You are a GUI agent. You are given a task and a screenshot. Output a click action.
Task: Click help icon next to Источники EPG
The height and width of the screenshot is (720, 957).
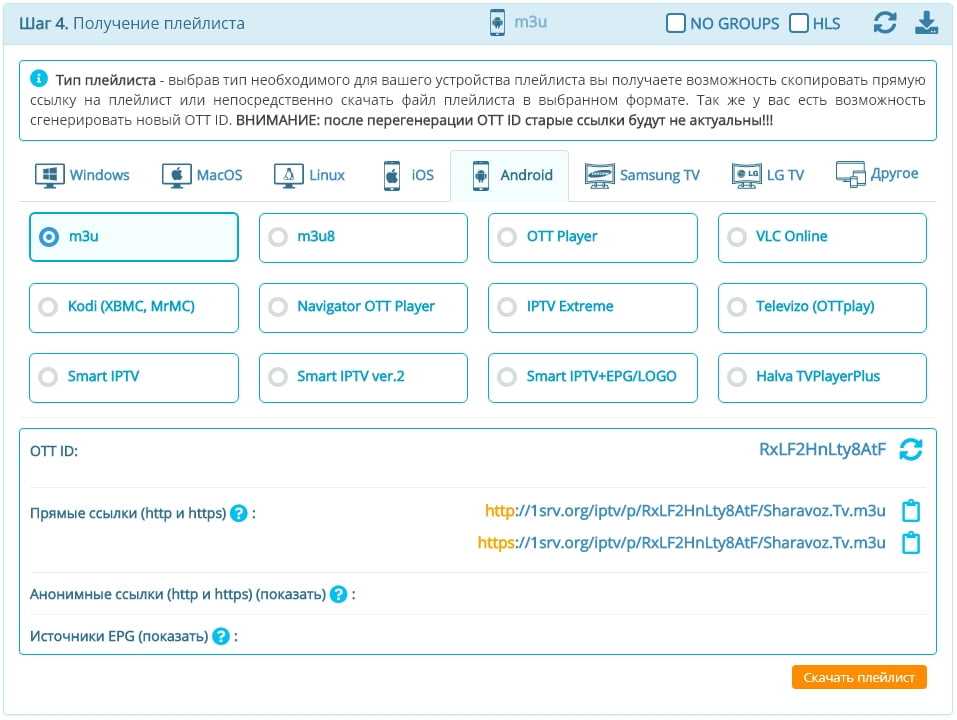coord(221,636)
